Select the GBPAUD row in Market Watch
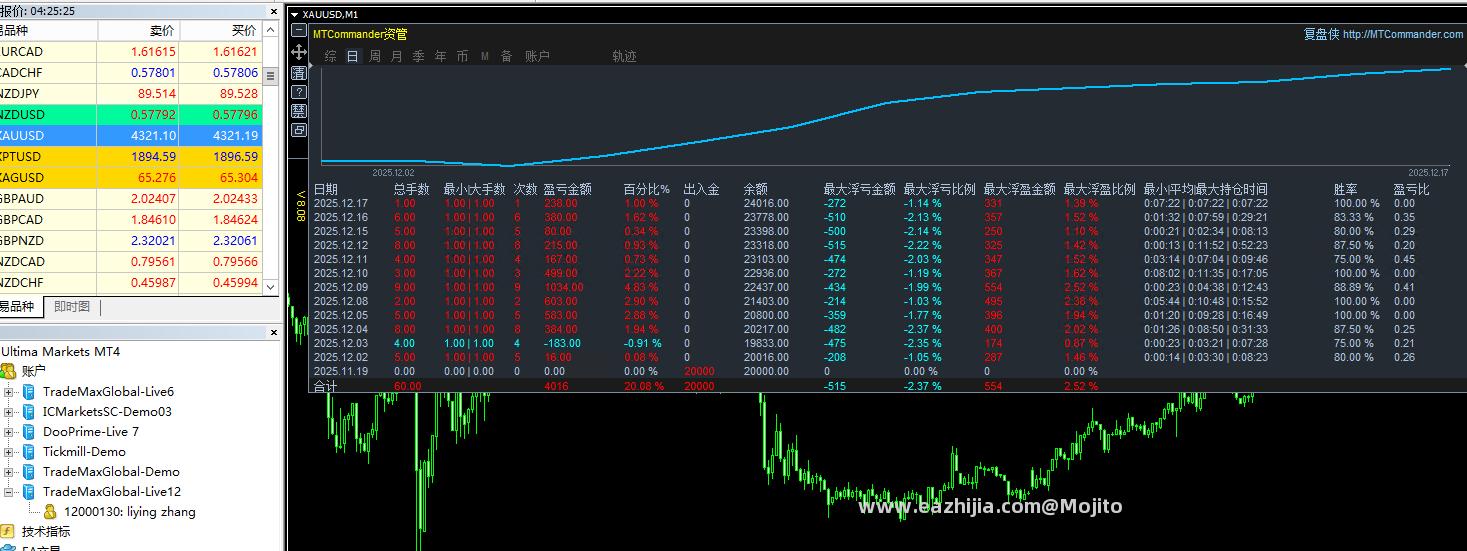 click(131, 198)
